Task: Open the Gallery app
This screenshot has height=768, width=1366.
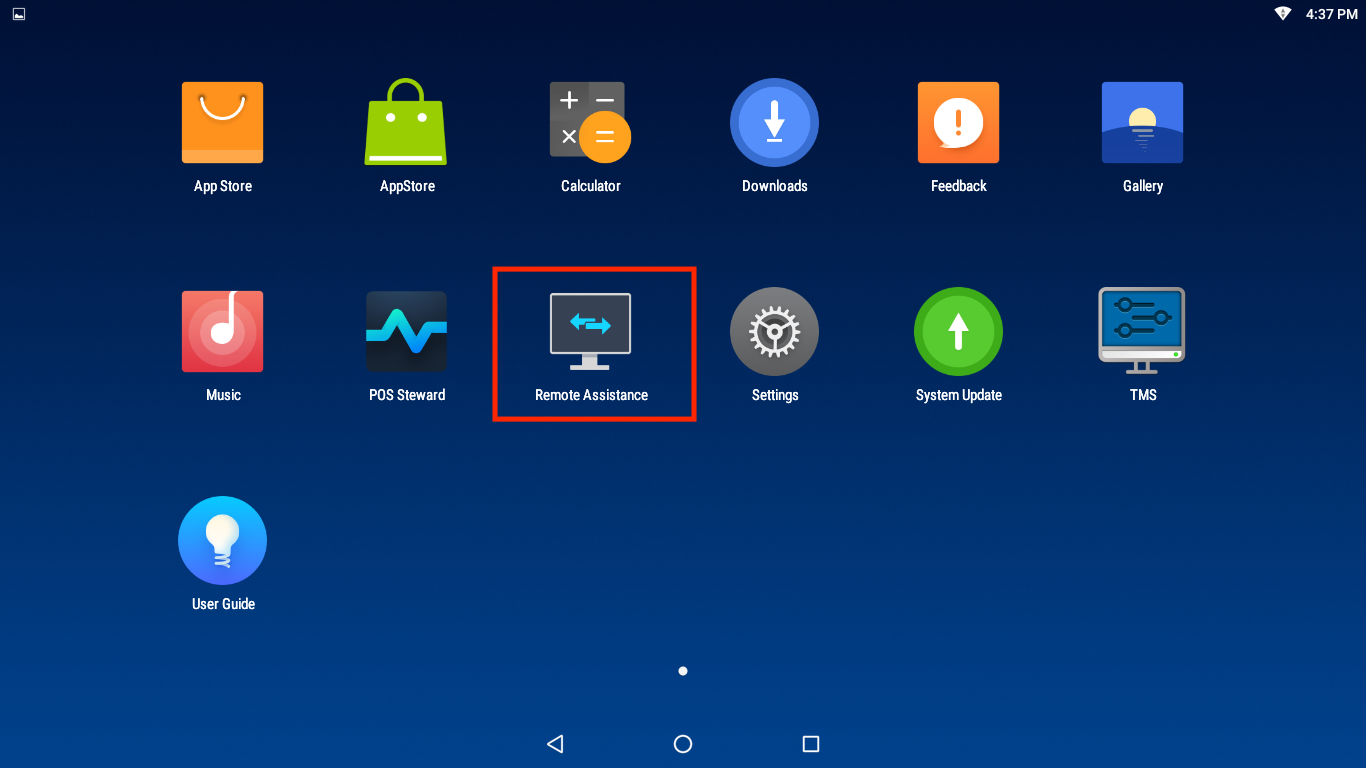Action: 1142,122
